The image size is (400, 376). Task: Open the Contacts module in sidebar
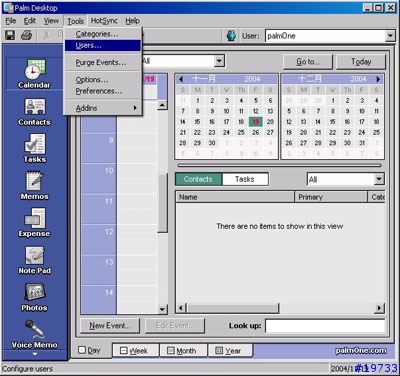34,112
